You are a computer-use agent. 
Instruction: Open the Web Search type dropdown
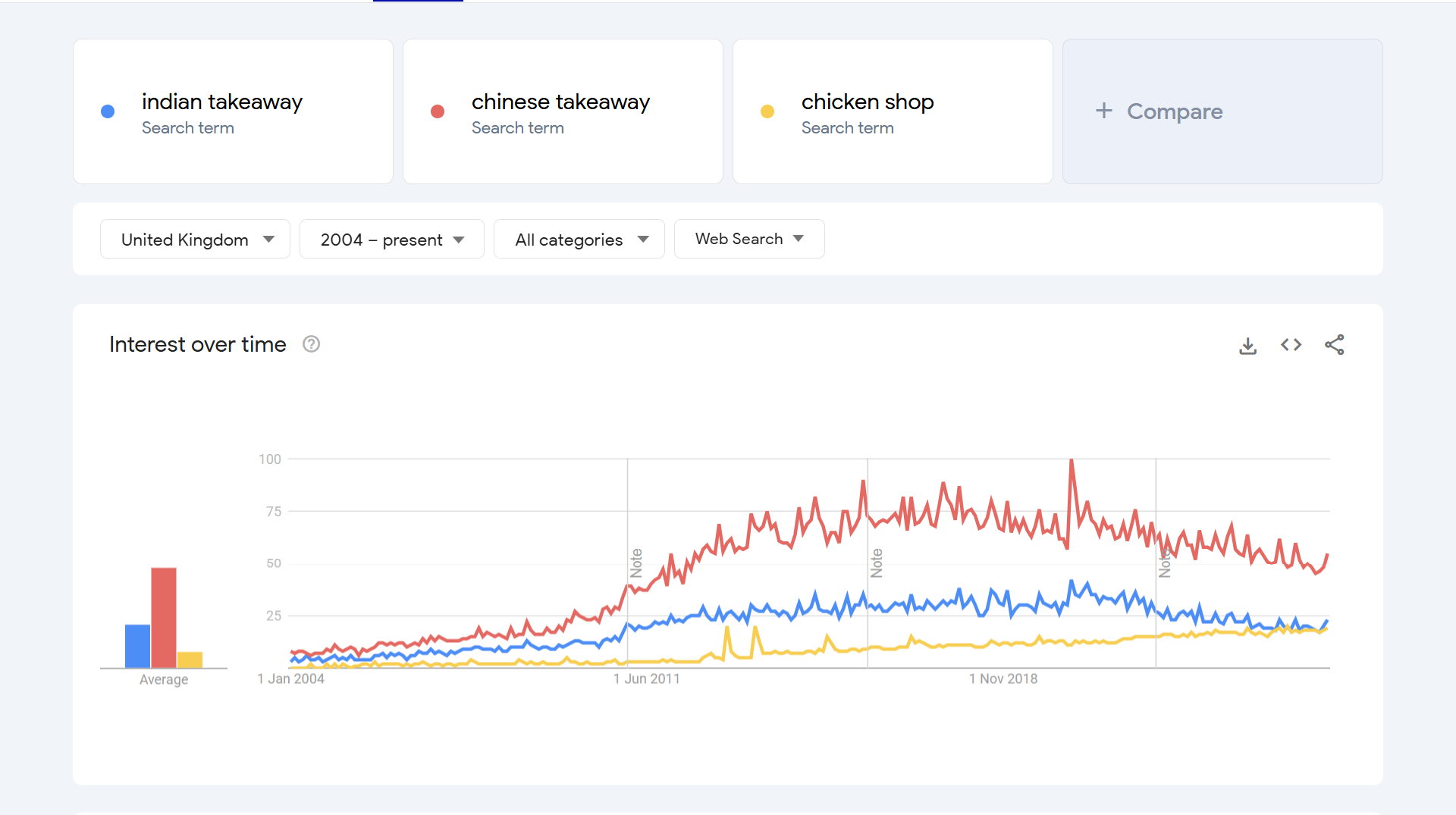pyautogui.click(x=748, y=239)
